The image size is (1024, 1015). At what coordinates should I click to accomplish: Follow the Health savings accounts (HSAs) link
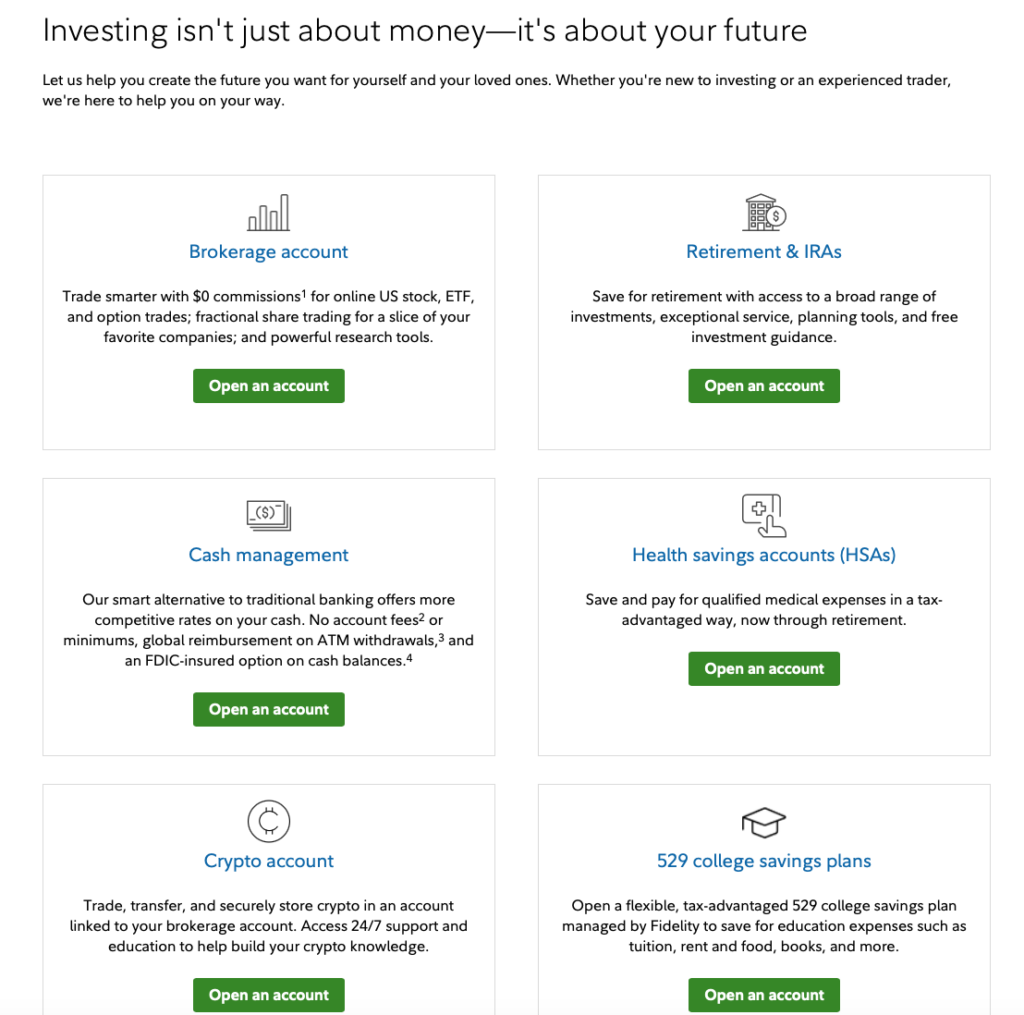tap(764, 555)
